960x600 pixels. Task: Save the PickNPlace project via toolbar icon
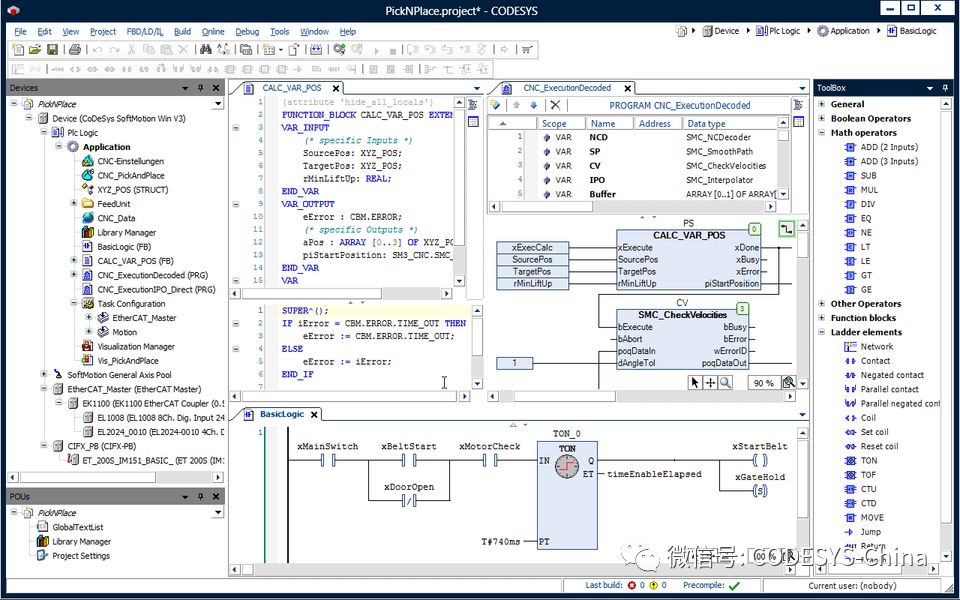click(x=54, y=48)
